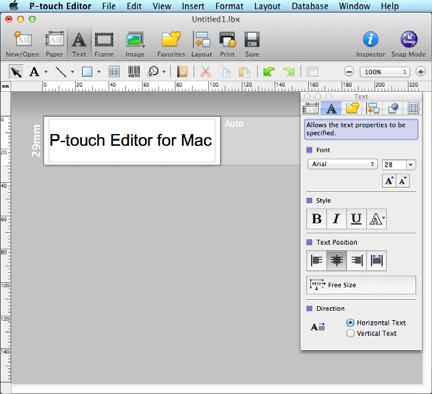Switch to layout tab in inspector
The image size is (432, 394).
373,108
